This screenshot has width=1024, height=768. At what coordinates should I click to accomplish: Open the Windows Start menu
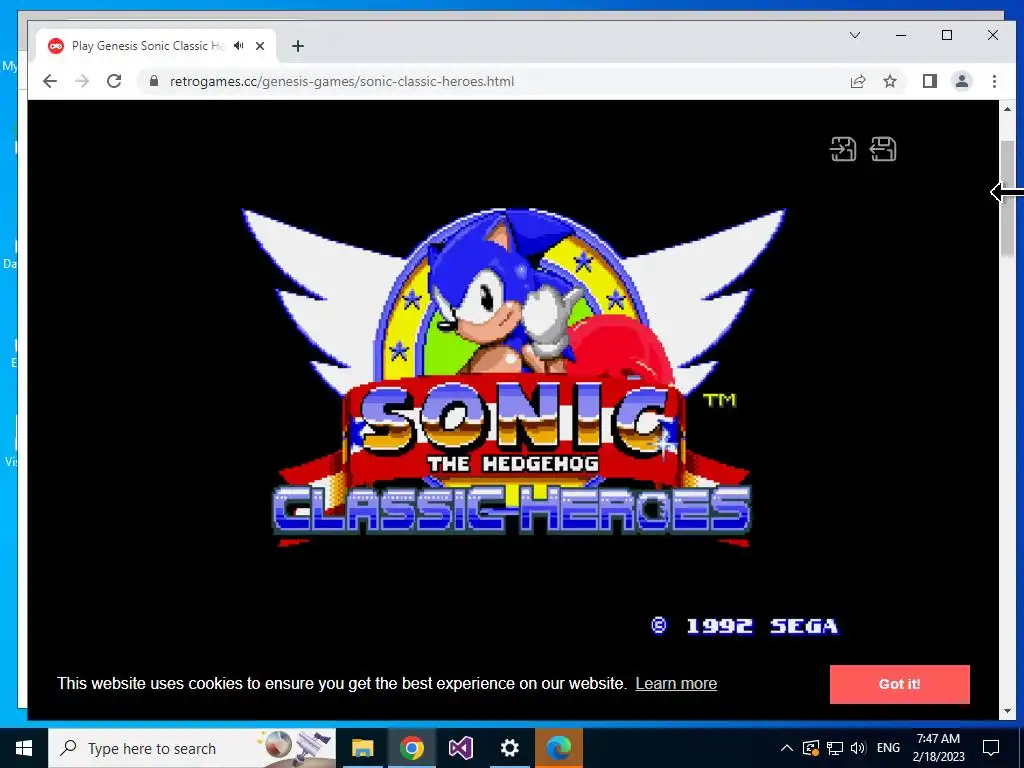(x=24, y=748)
